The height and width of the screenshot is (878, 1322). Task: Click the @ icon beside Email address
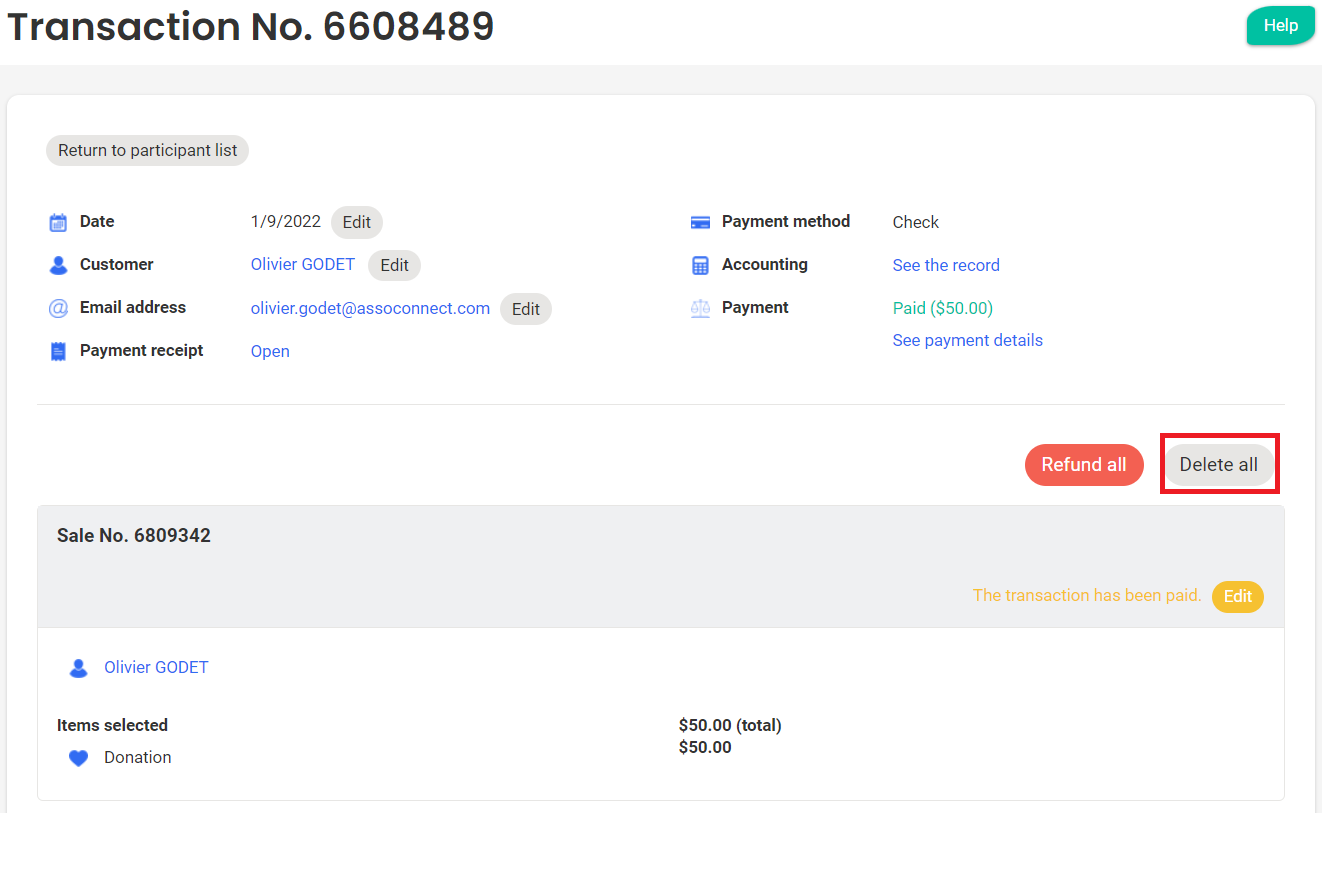tap(58, 308)
